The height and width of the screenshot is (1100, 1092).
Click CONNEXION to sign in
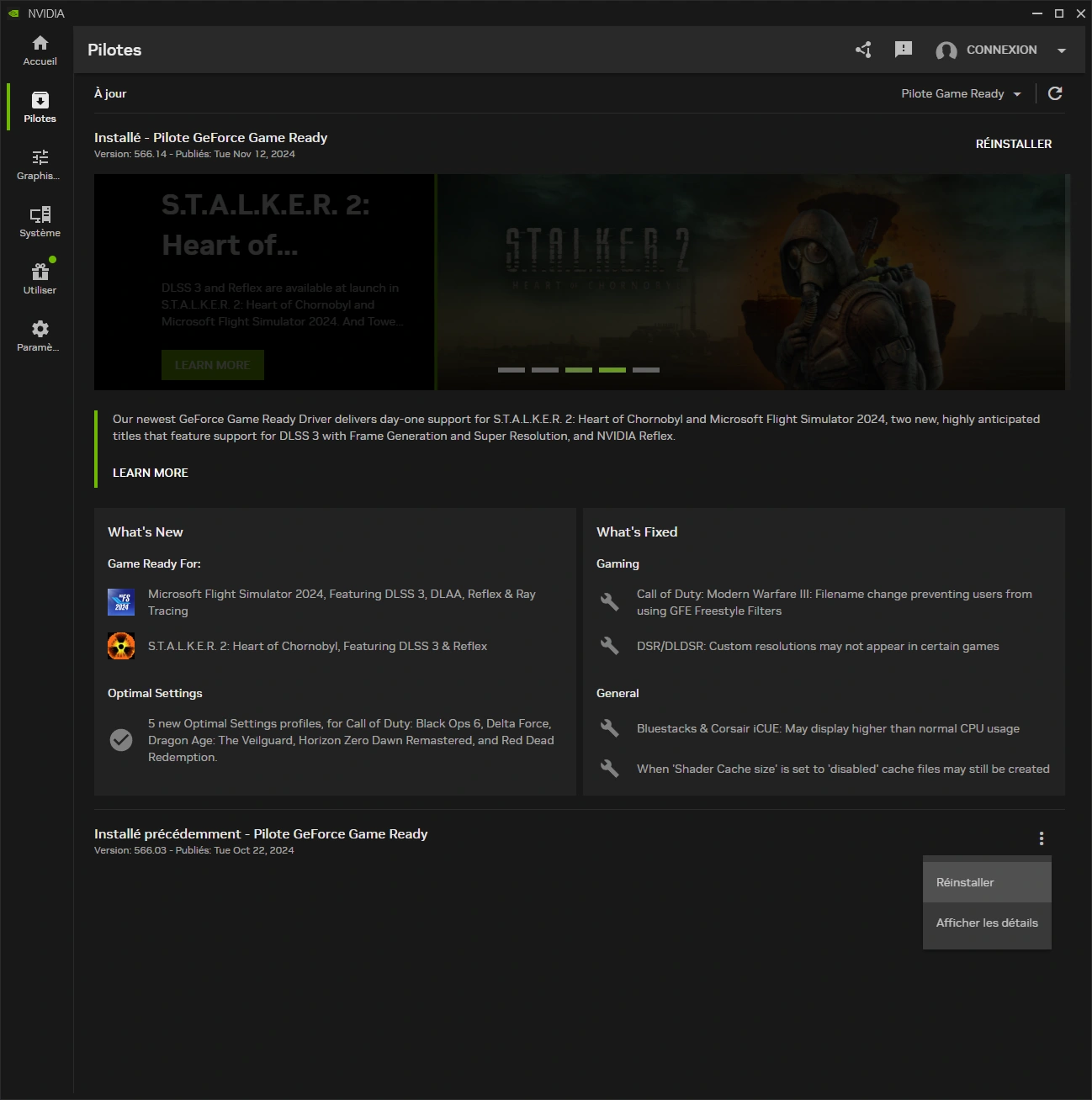1001,50
